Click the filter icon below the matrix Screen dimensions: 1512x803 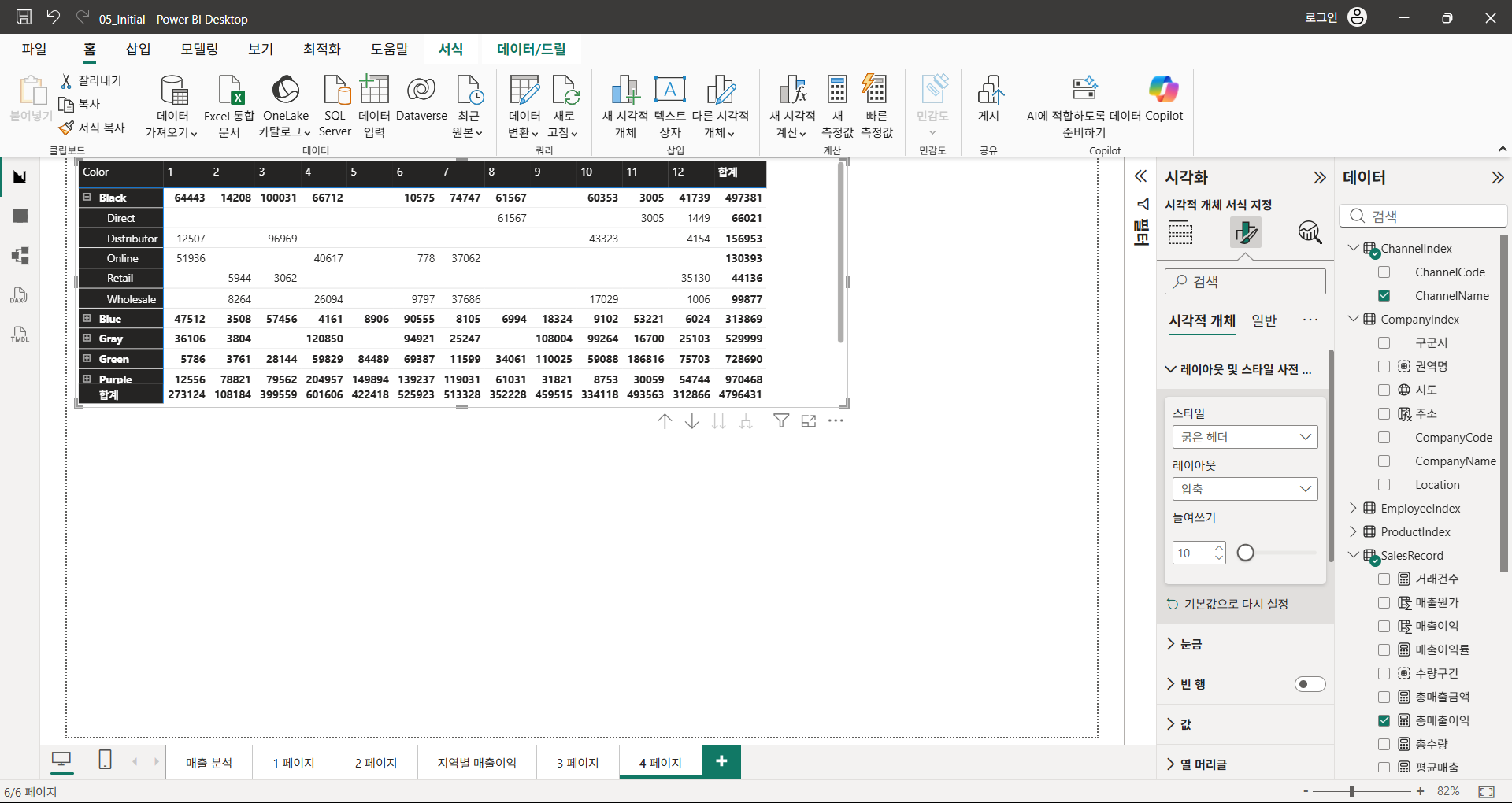(781, 421)
